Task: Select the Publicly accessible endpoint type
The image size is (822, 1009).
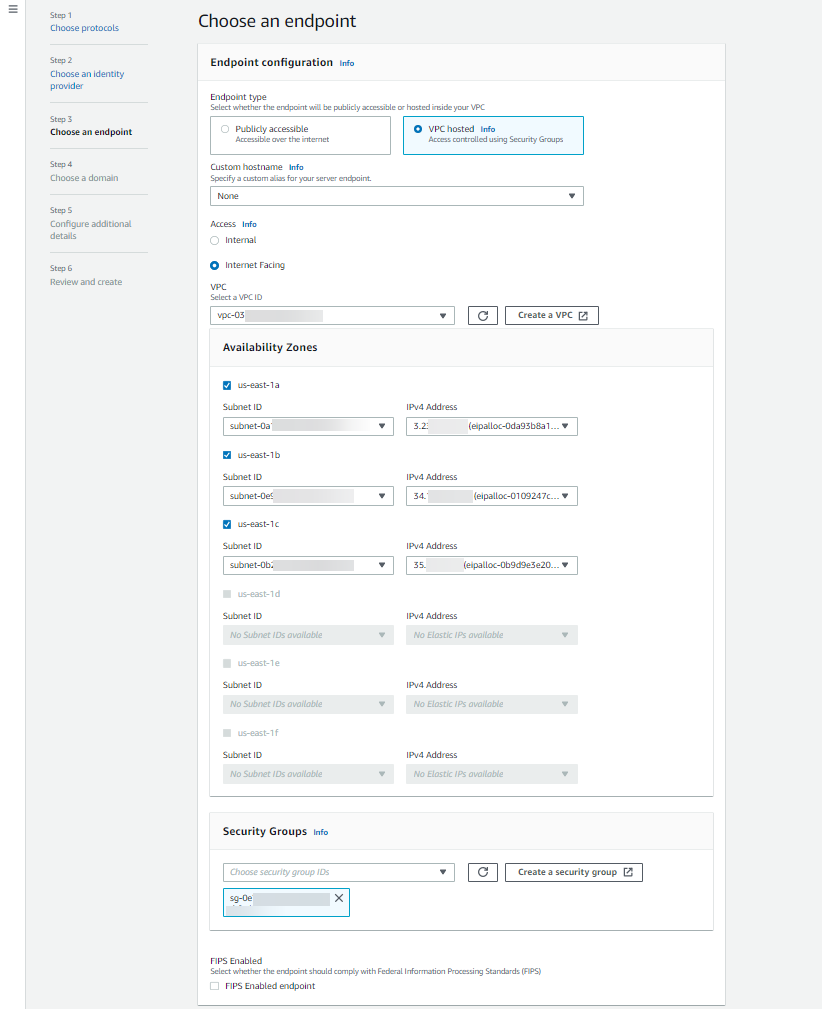Action: [224, 128]
